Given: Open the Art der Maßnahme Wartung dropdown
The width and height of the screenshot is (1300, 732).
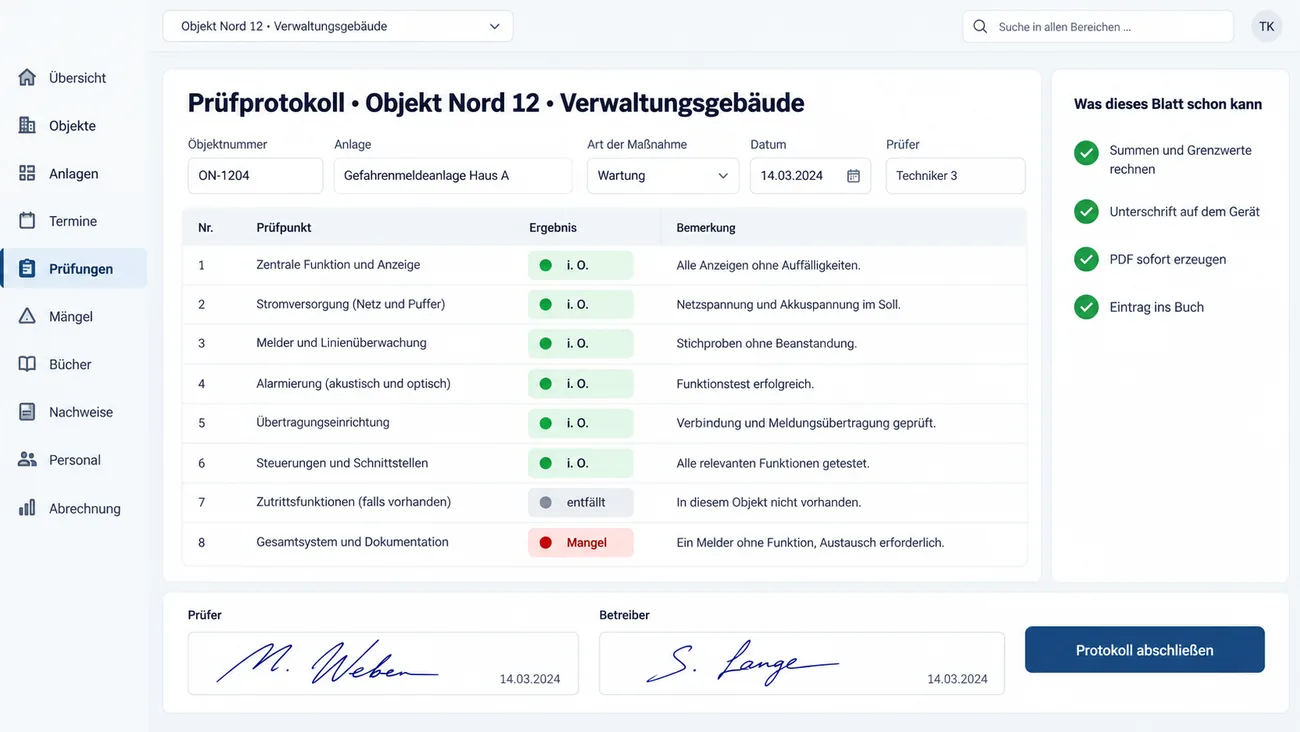Looking at the screenshot, I should 663,175.
